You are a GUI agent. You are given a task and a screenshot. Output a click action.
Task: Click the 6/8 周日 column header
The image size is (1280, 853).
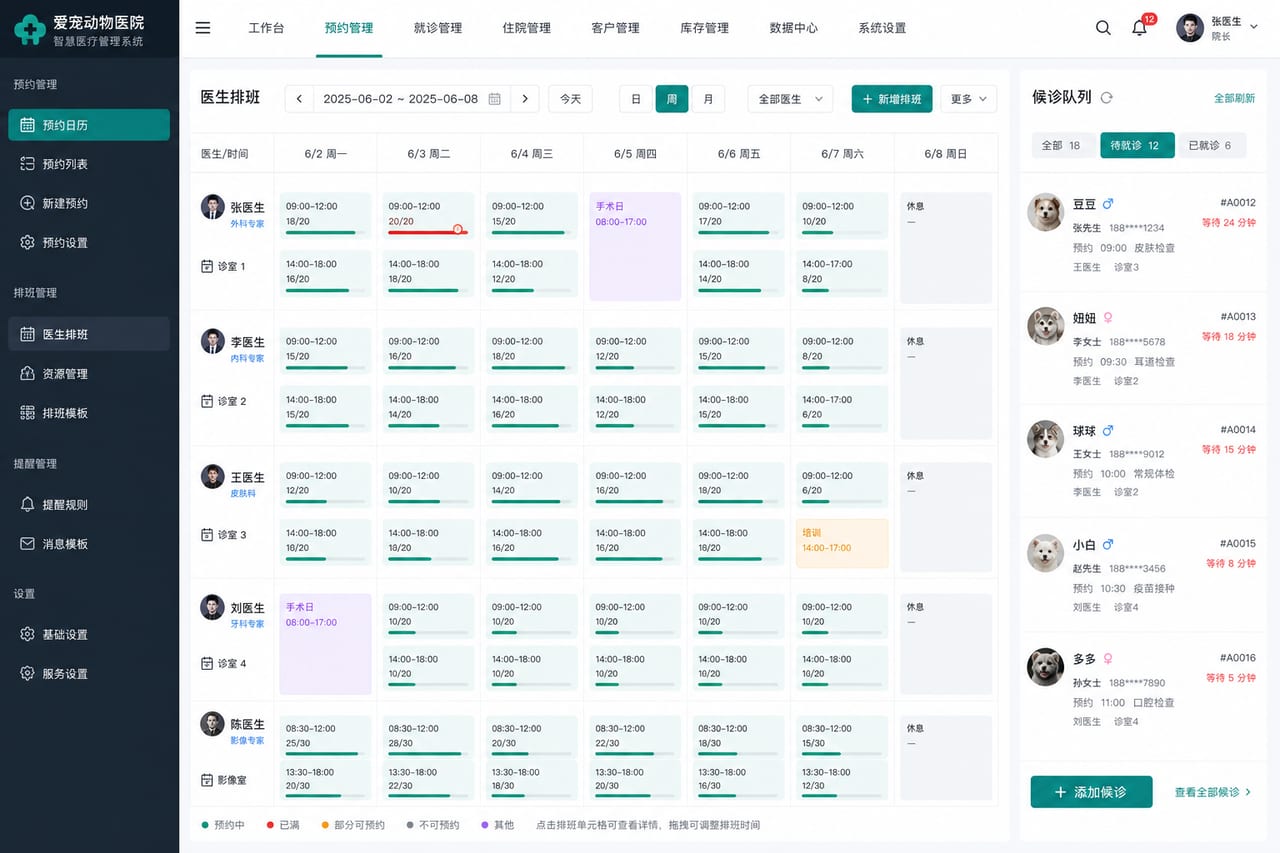tap(945, 154)
